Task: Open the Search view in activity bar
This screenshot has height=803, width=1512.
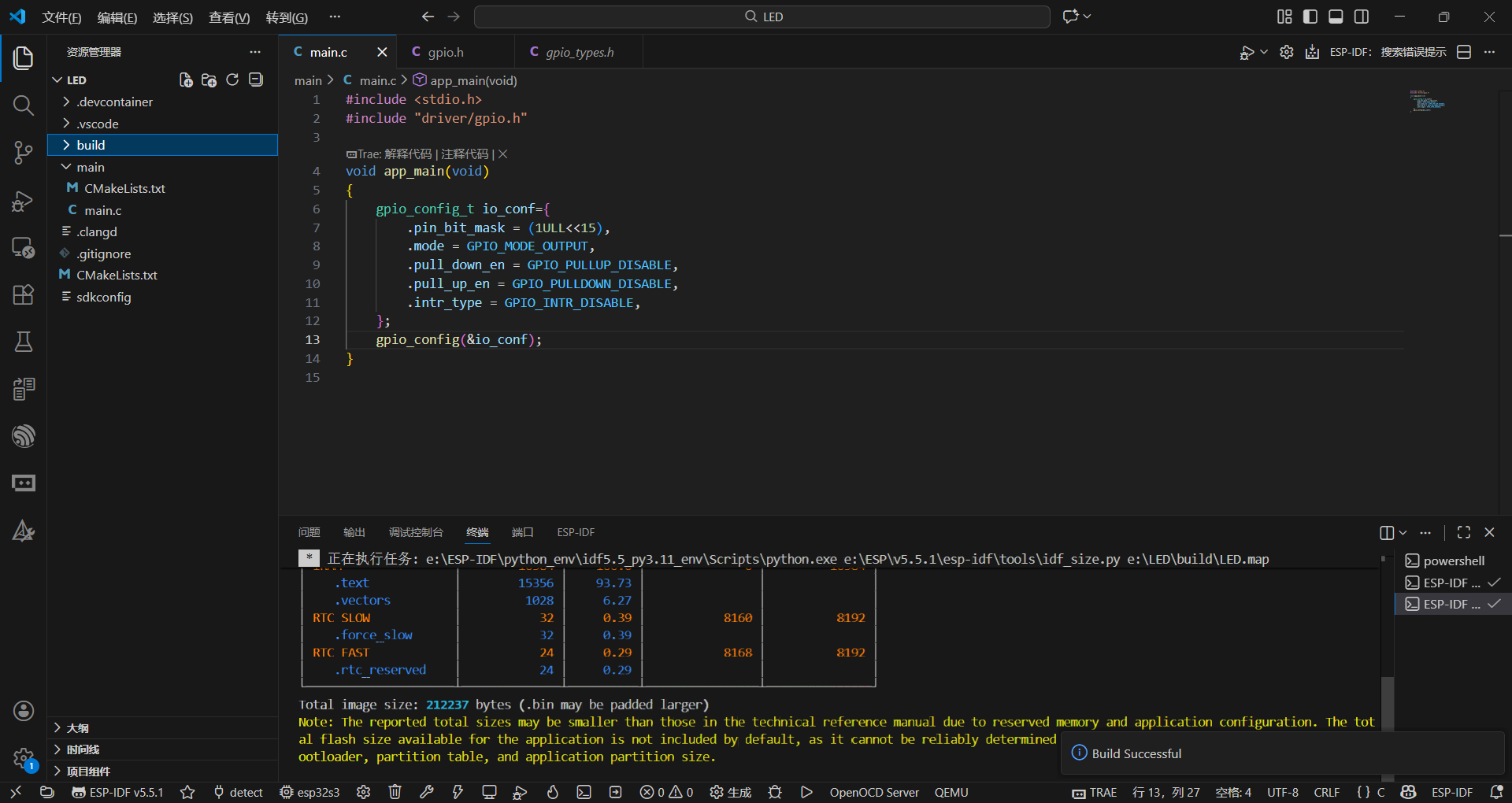Action: pyautogui.click(x=24, y=105)
